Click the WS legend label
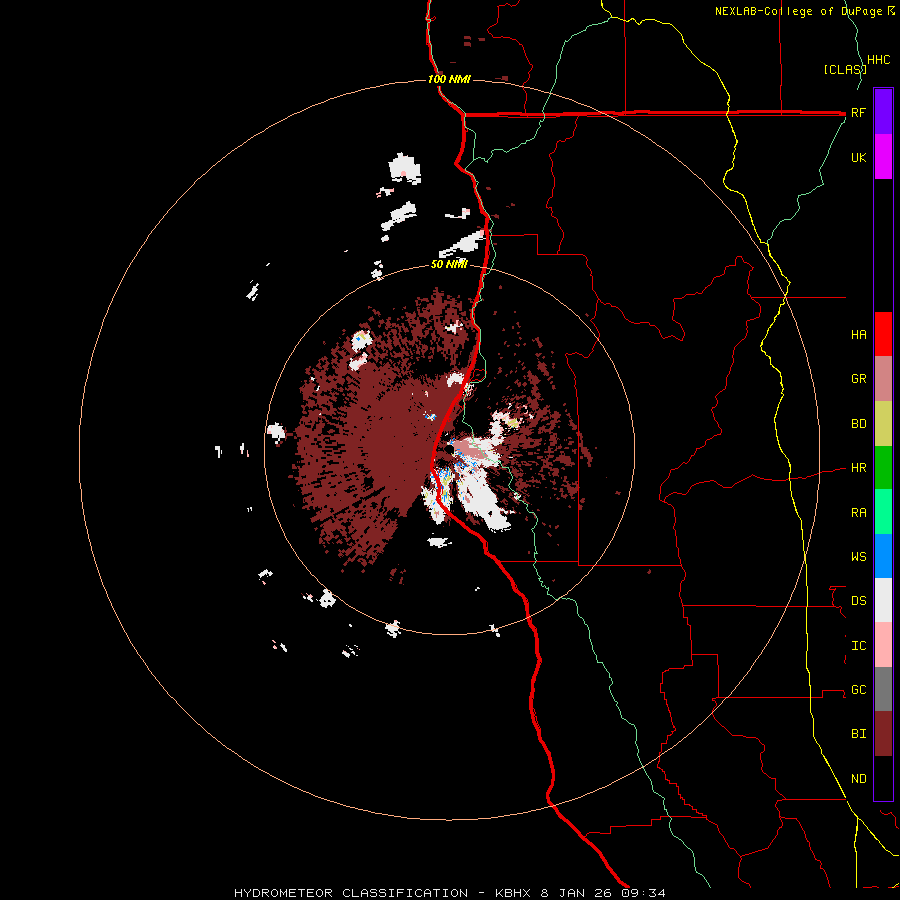The image size is (900, 900). [x=858, y=556]
